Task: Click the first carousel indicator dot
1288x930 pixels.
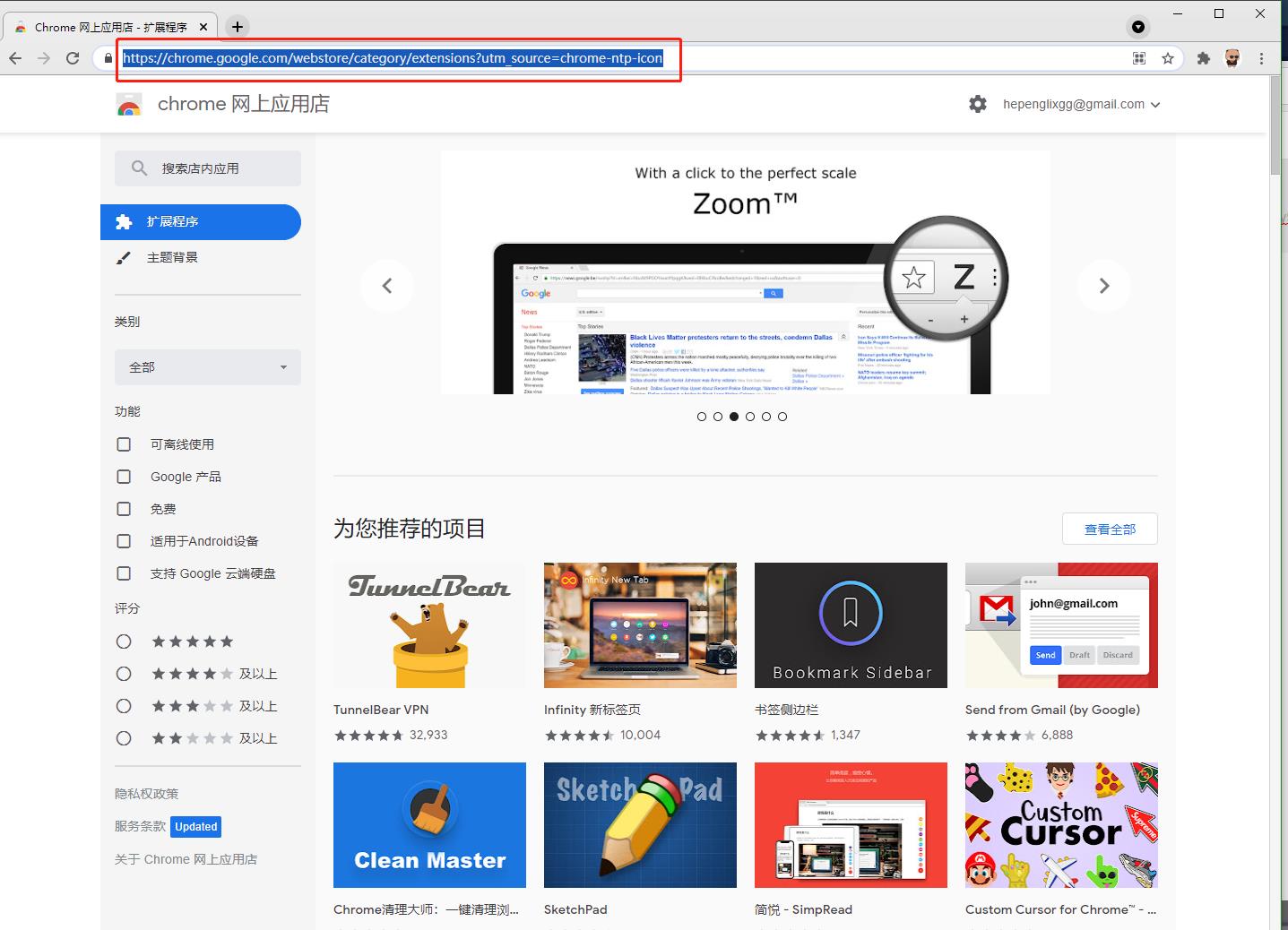Action: (x=702, y=417)
